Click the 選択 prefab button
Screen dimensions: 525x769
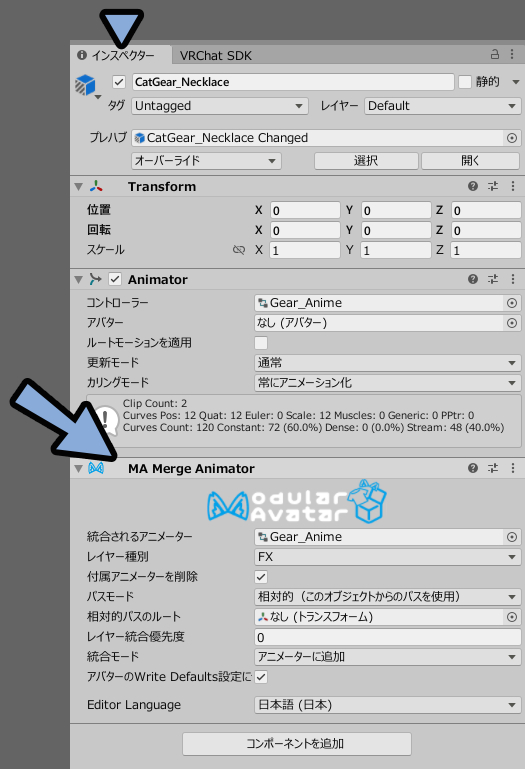[x=366, y=161]
